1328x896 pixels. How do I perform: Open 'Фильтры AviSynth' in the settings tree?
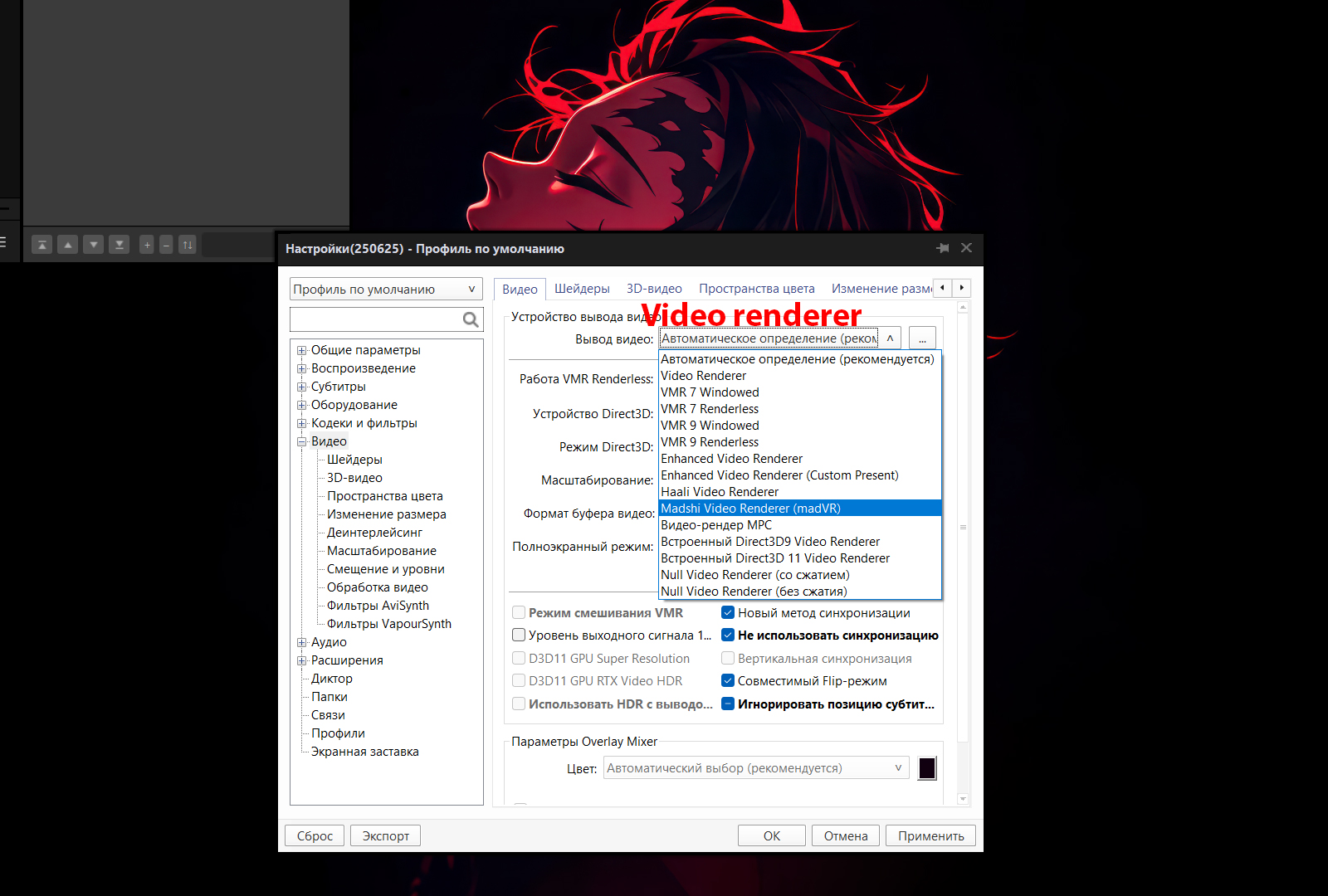point(378,606)
